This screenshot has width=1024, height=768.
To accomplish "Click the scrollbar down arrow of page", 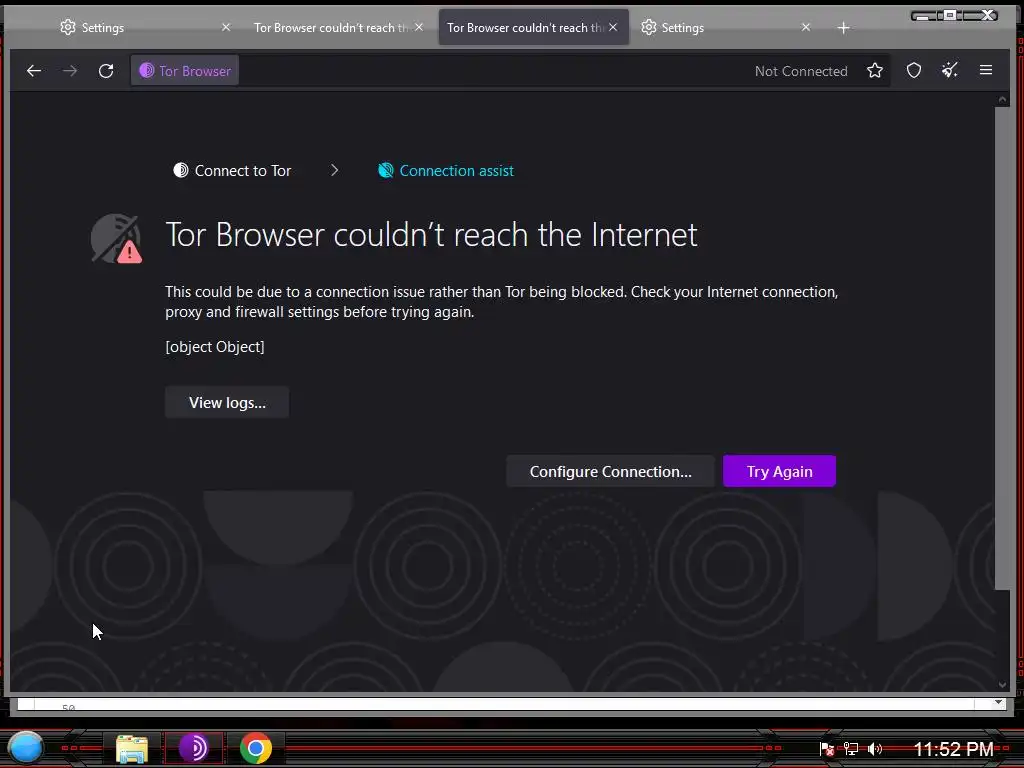I will click(1002, 684).
